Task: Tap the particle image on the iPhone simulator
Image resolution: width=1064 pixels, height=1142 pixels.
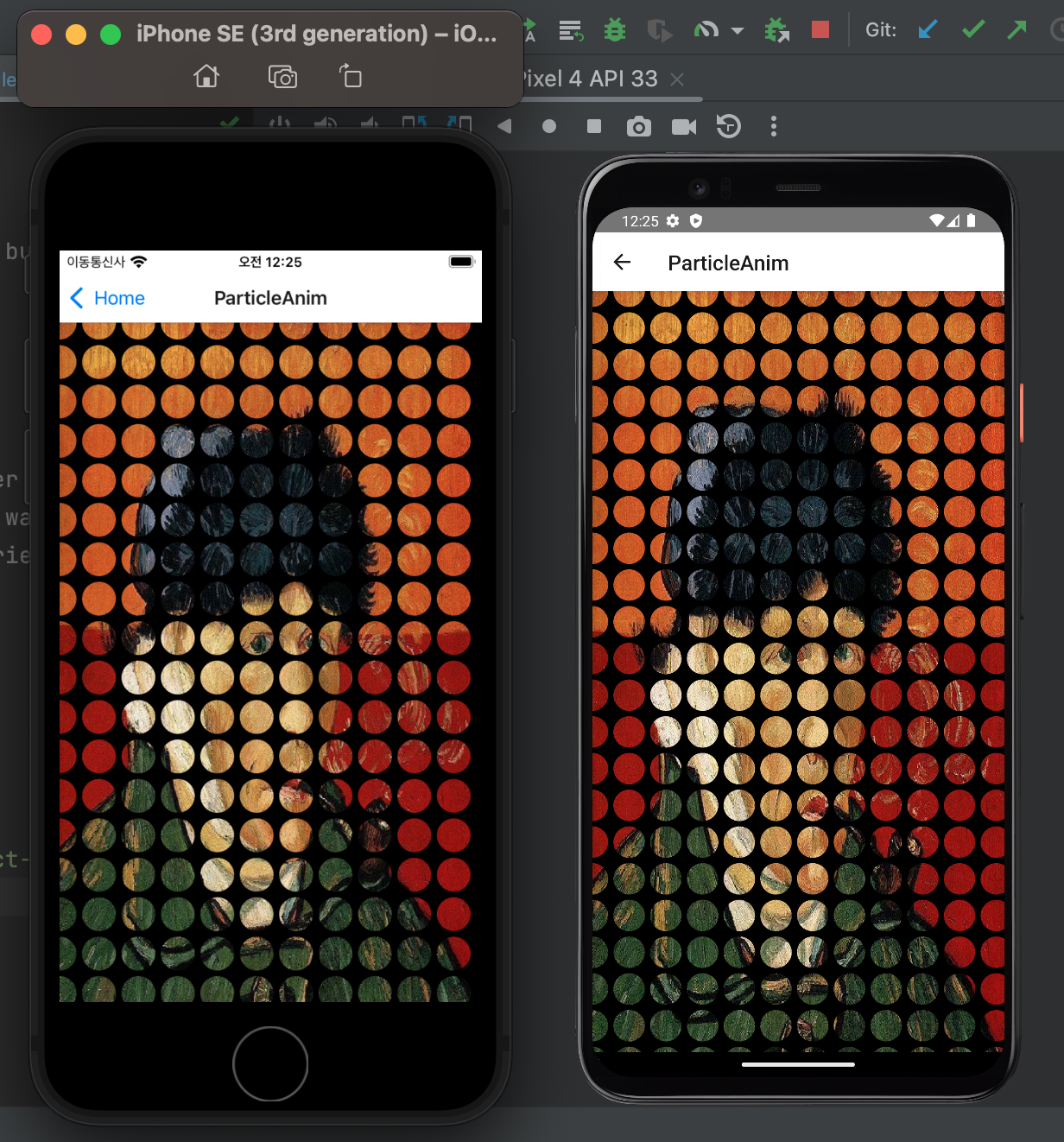Action: click(x=270, y=662)
